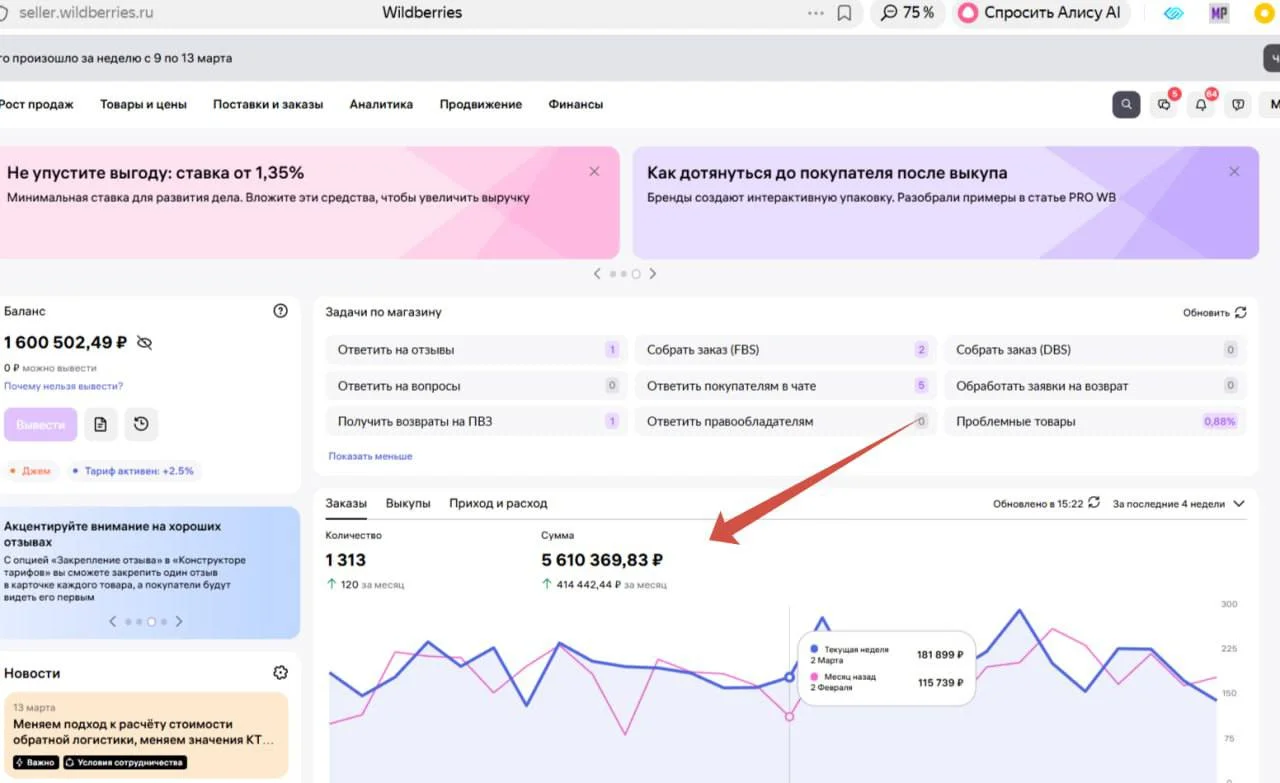Screen dimensions: 1280x783
Task: Click the tooltip value '181 899 ₽'
Action: (x=940, y=655)
